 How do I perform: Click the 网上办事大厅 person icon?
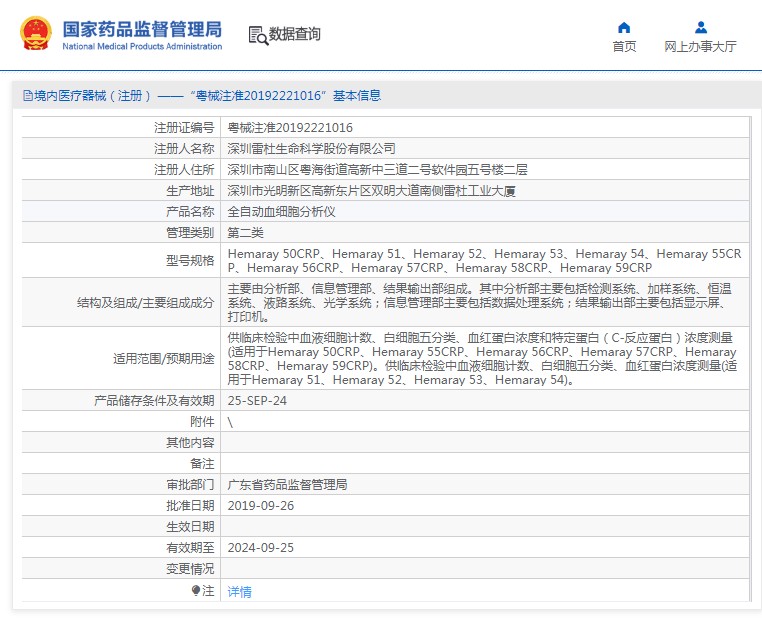click(700, 27)
